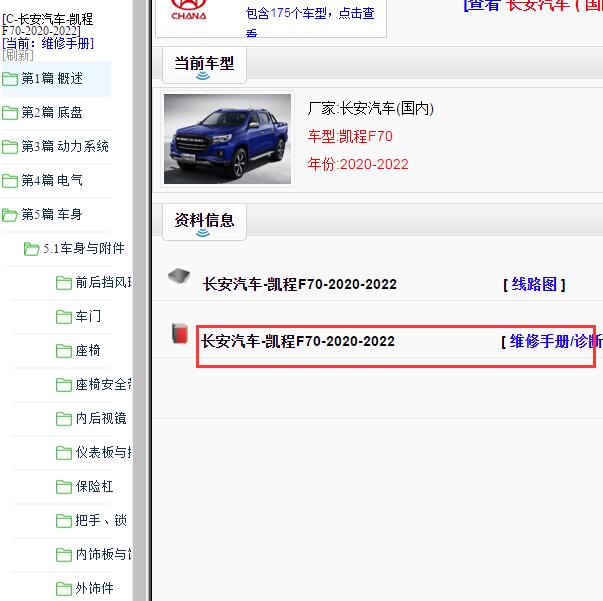This screenshot has height=601, width=603.
Task: Select the 资料信息 tab header
Action: point(204,222)
